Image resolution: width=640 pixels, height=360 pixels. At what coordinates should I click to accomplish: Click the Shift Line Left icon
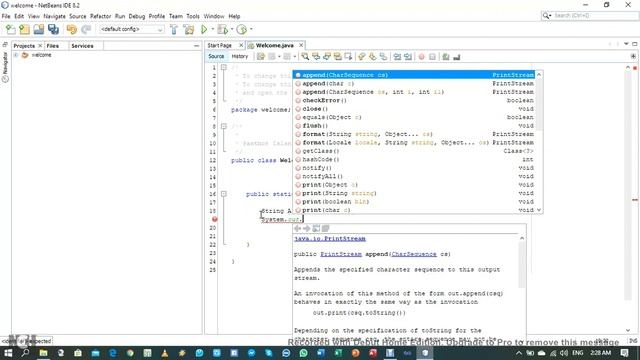pyautogui.click(x=397, y=57)
